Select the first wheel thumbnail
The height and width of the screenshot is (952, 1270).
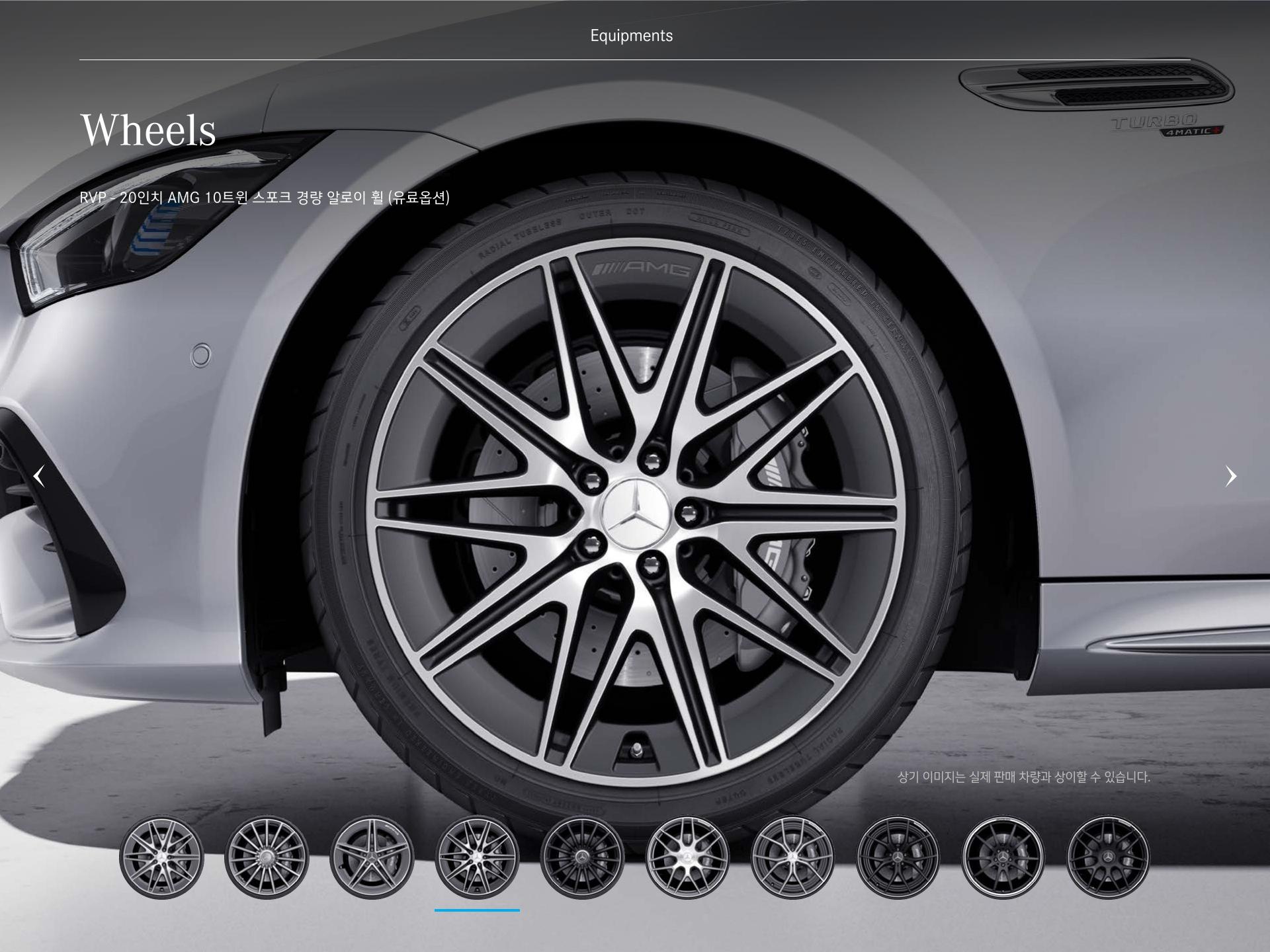click(161, 857)
